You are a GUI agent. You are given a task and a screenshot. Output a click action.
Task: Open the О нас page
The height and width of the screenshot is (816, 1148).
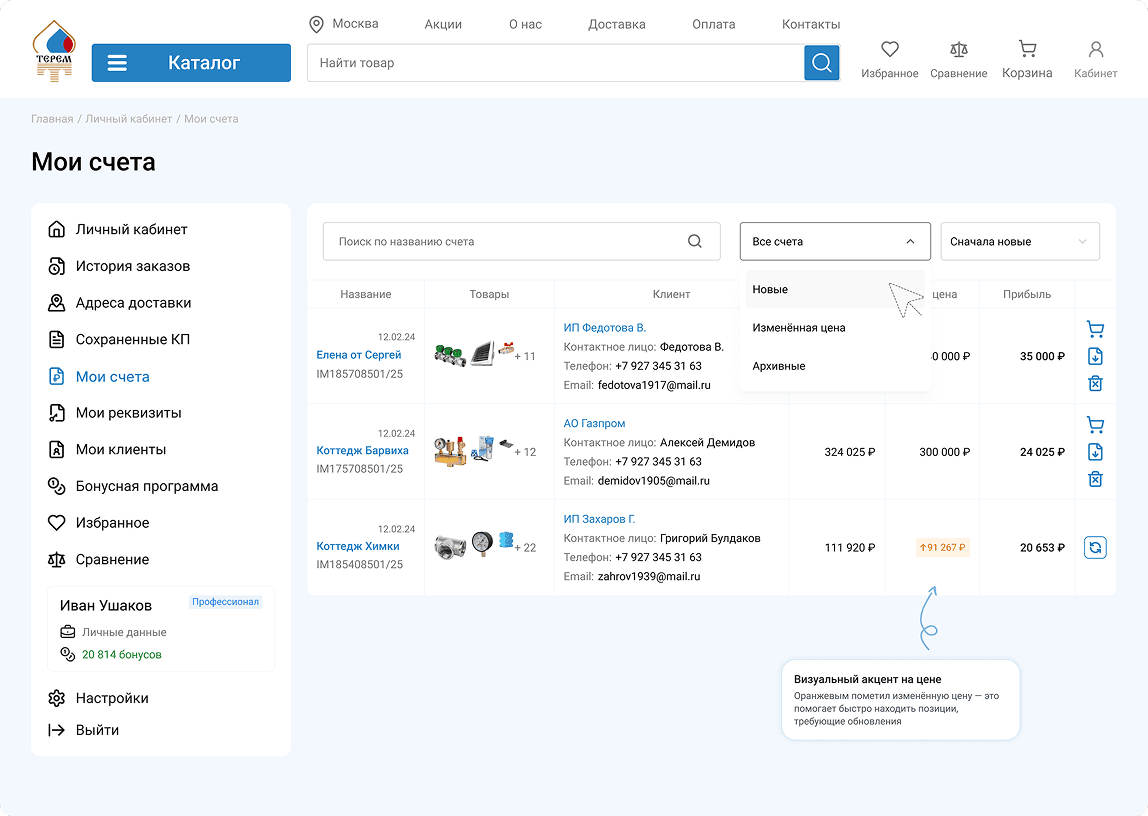click(525, 24)
